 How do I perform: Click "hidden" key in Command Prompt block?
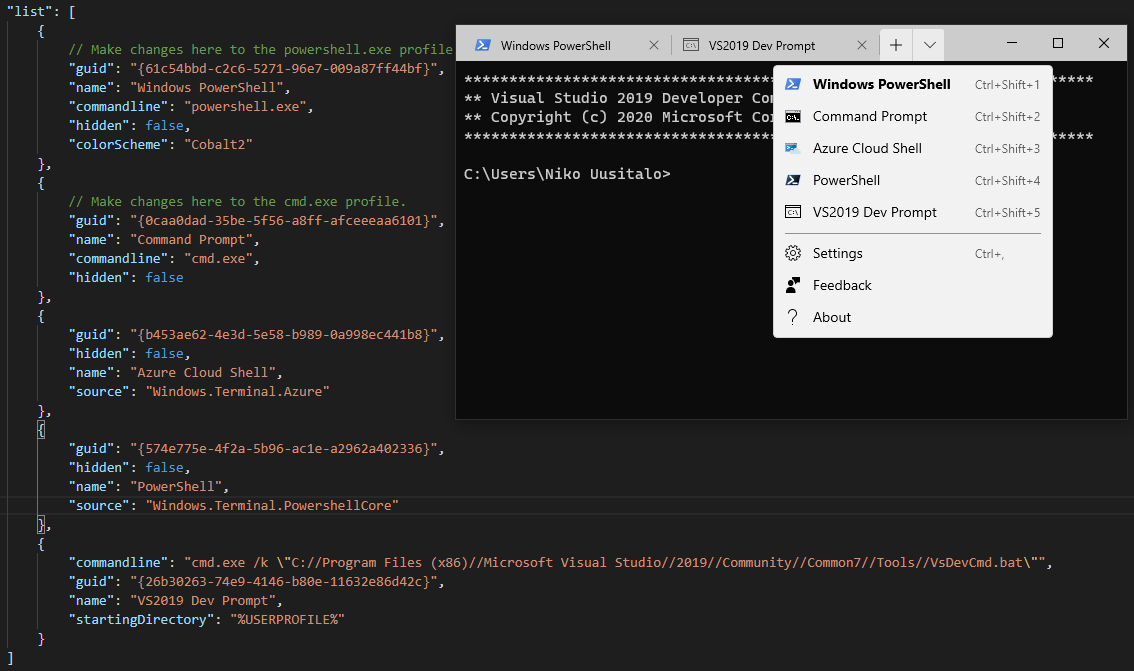[x=100, y=278]
